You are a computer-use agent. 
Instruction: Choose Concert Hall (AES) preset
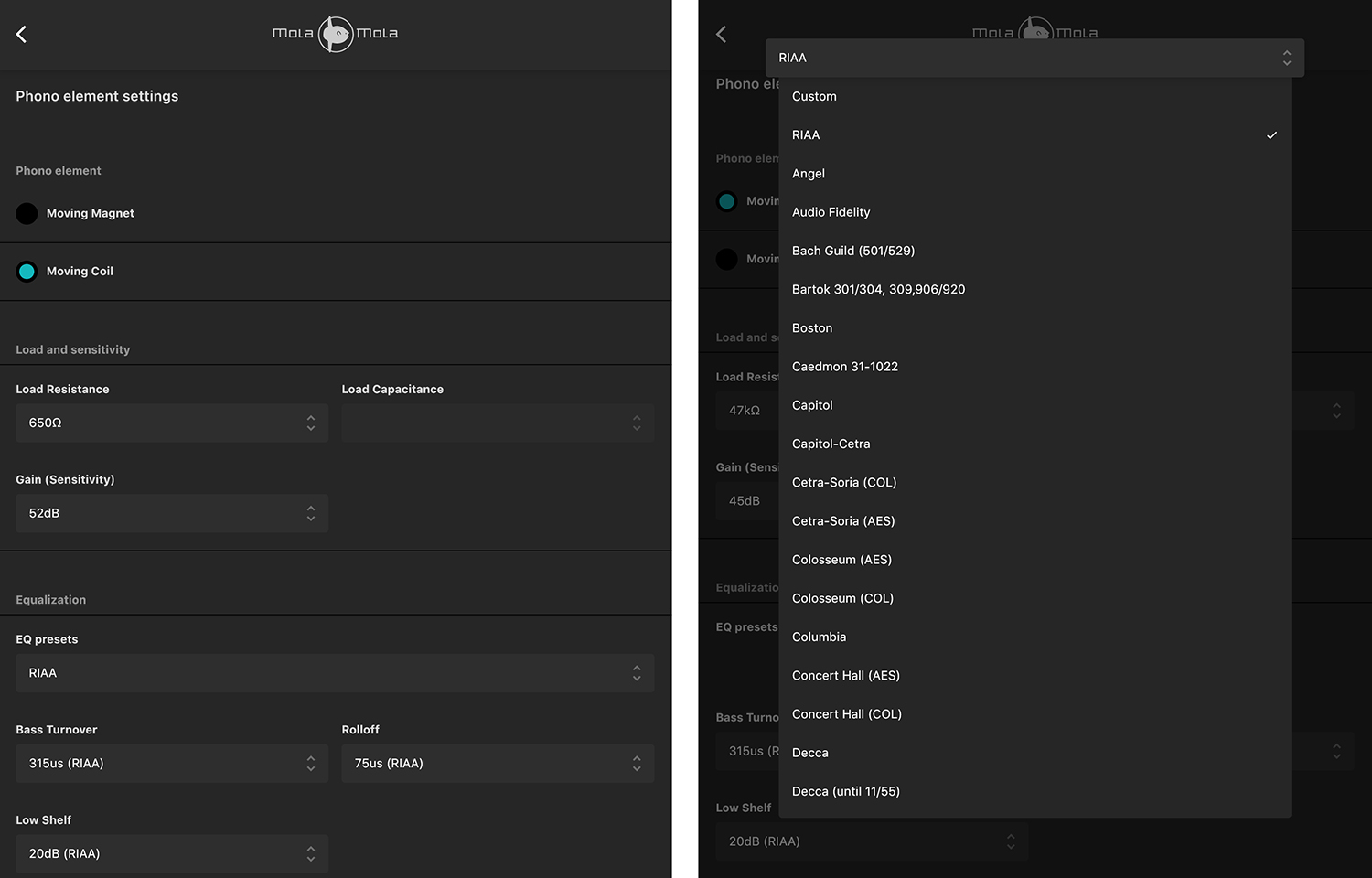point(1034,676)
